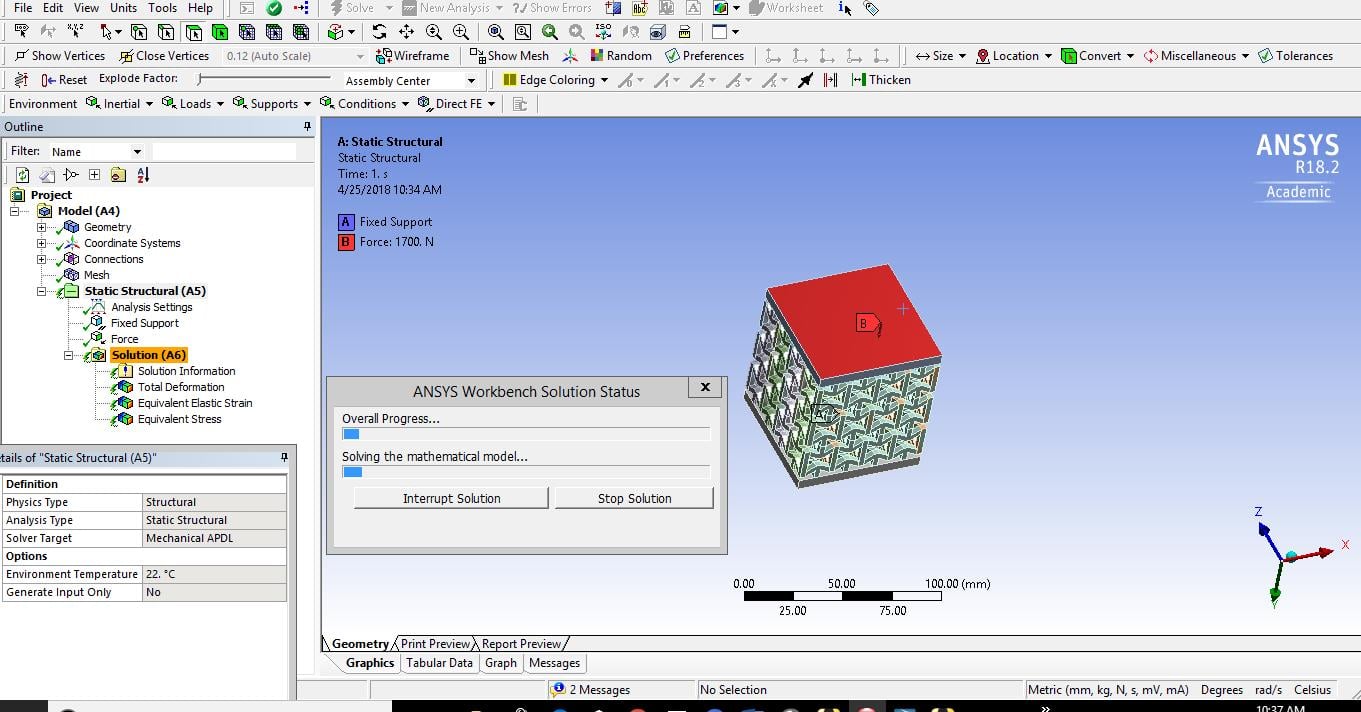Click the ISO isometric view icon

pyautogui.click(x=603, y=32)
